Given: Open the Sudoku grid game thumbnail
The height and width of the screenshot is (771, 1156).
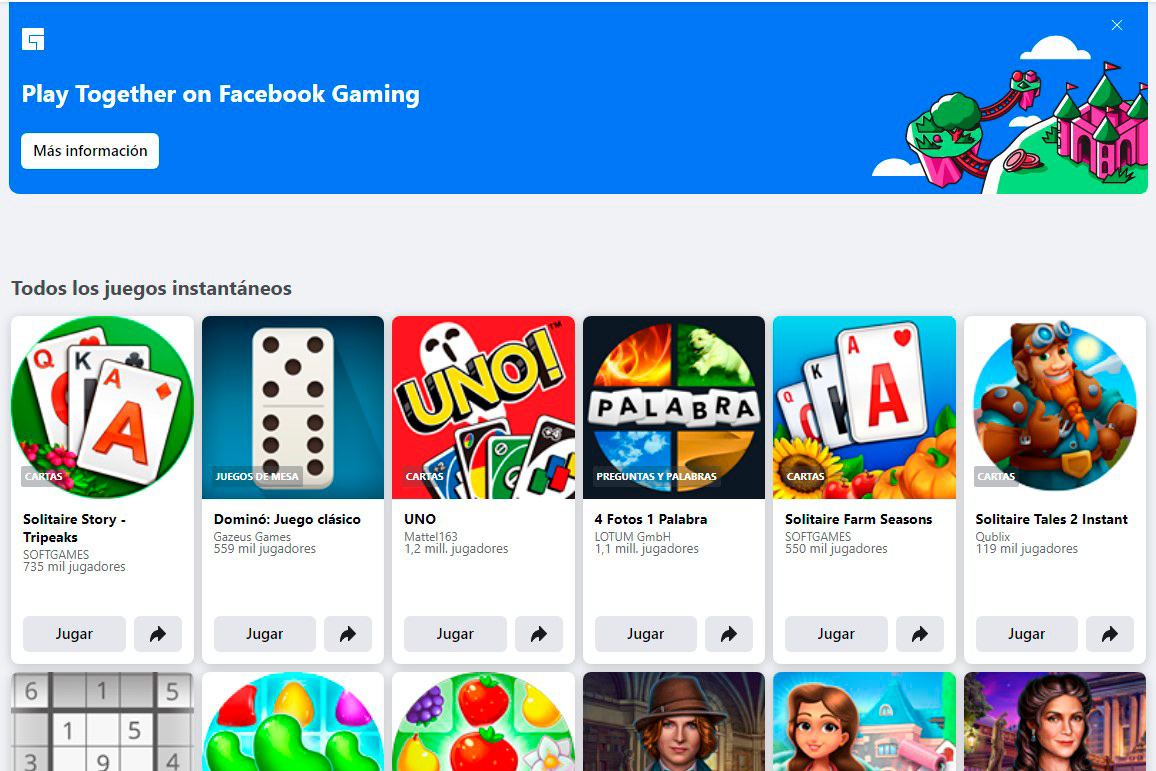Looking at the screenshot, I should point(102,722).
